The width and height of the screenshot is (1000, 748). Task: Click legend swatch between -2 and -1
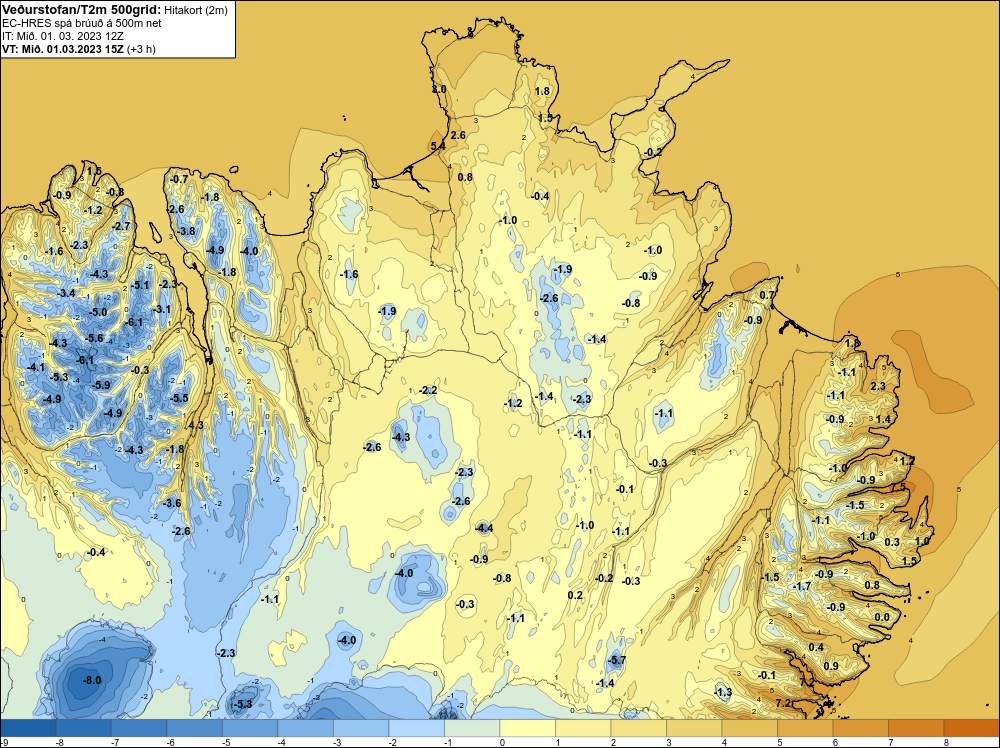[x=416, y=728]
